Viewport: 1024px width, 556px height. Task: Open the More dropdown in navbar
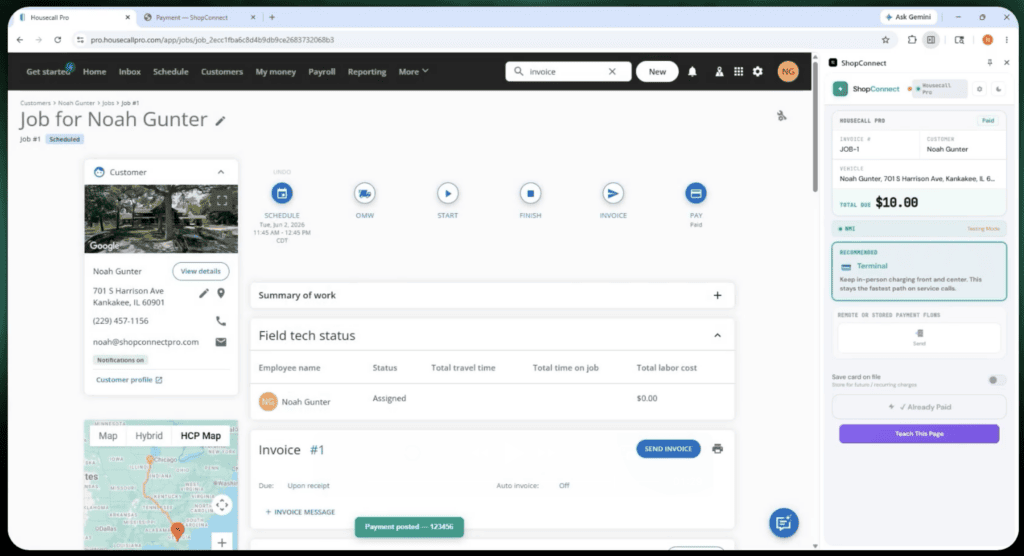coord(413,72)
